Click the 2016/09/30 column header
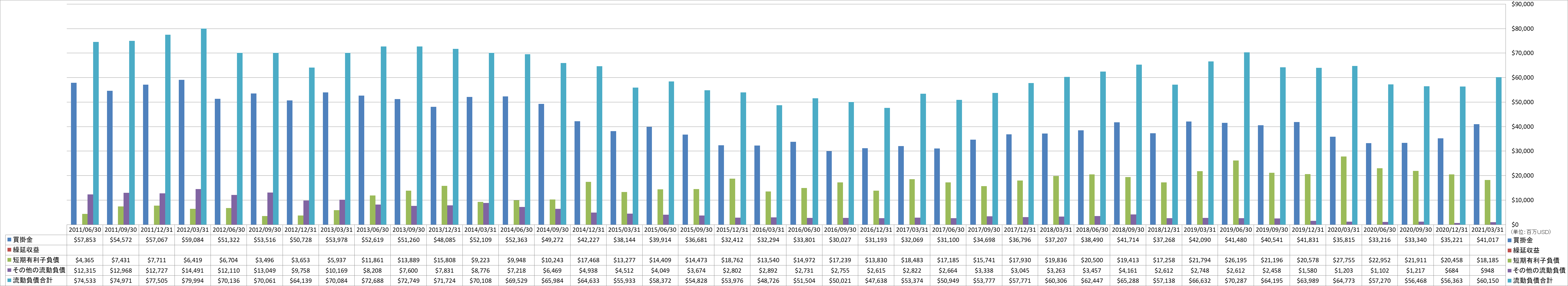 (840, 230)
